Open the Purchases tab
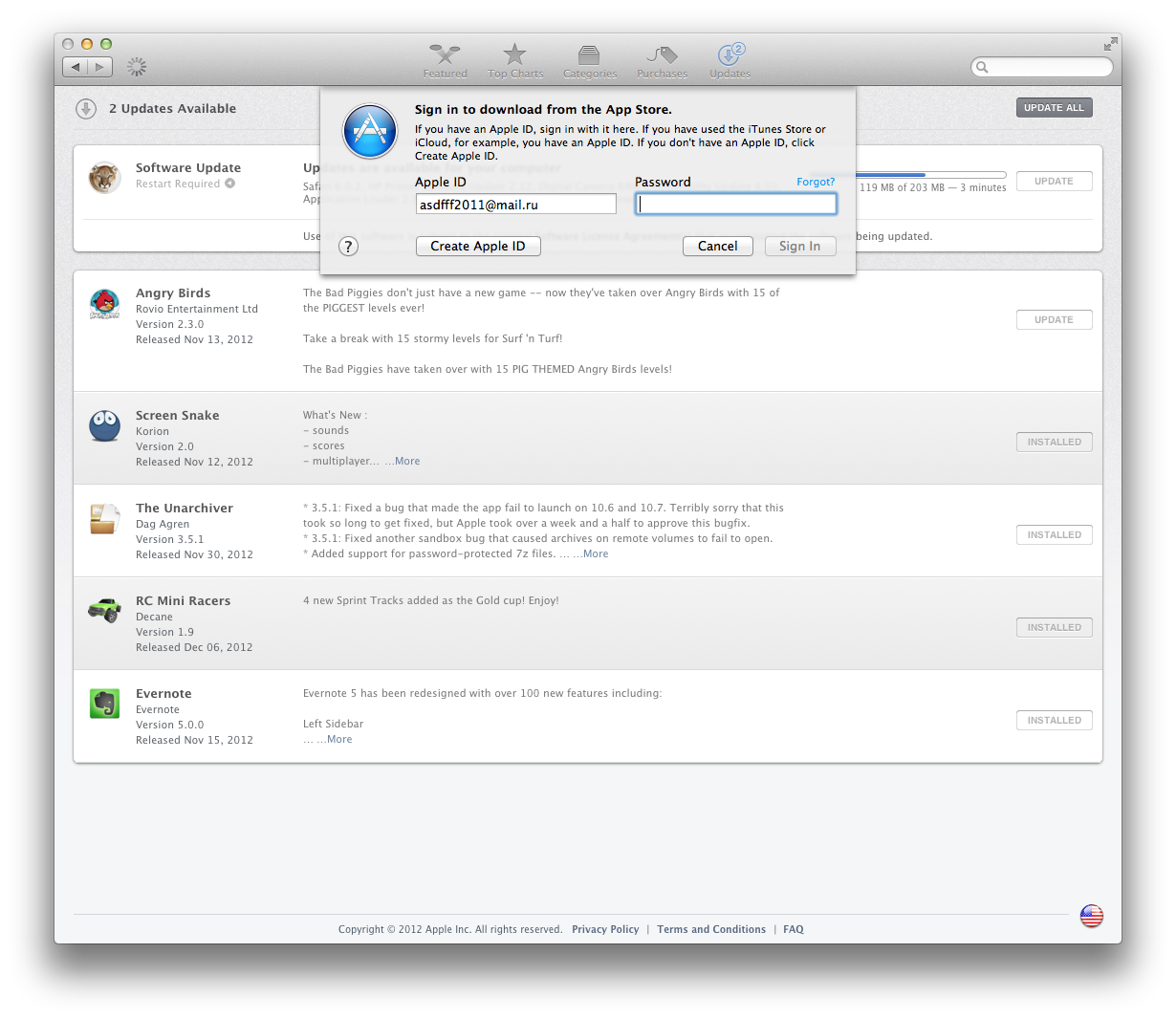Image resolution: width=1176 pixels, height=1019 pixels. [662, 60]
